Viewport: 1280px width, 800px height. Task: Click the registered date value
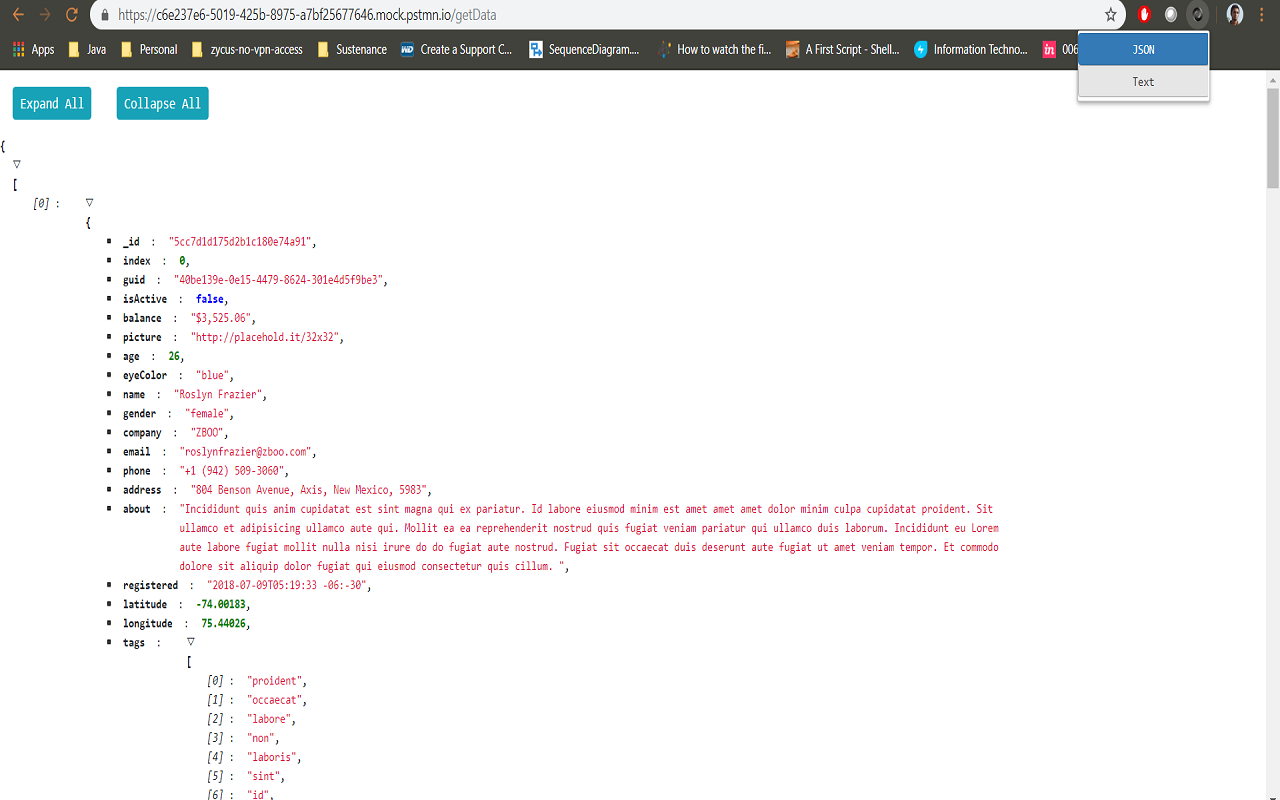pyautogui.click(x=288, y=585)
